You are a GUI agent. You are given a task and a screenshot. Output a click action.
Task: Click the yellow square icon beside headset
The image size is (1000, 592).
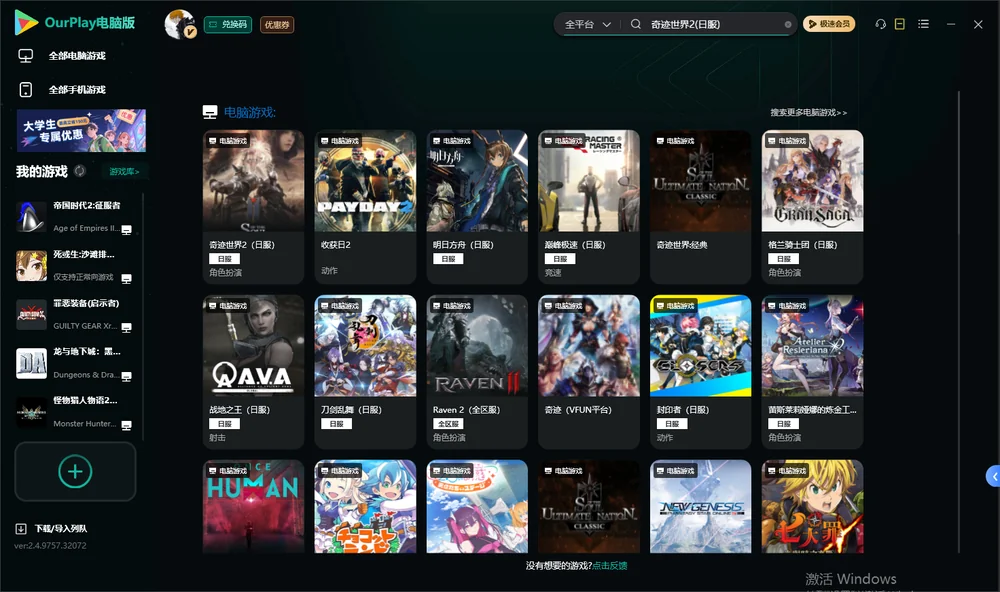pos(899,24)
